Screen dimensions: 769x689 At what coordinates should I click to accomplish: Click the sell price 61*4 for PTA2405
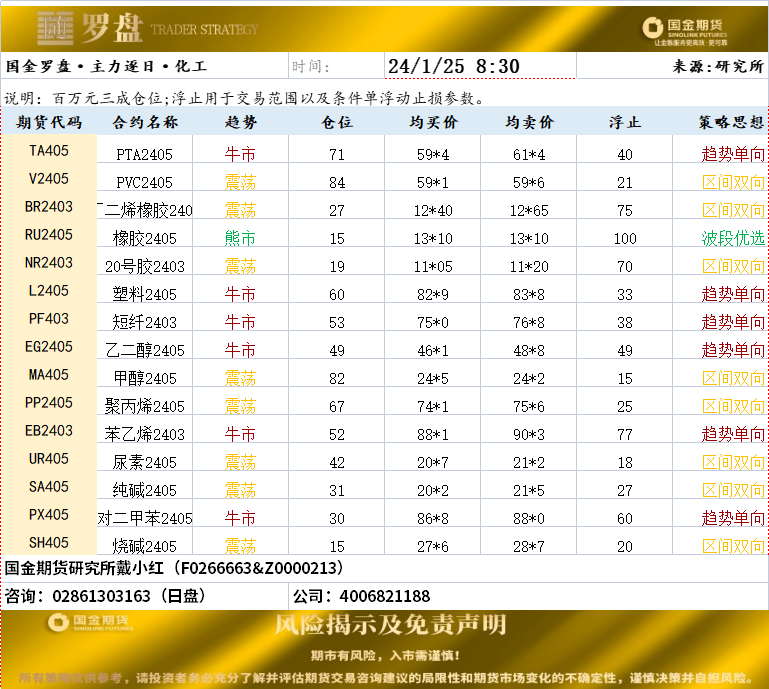pyautogui.click(x=529, y=154)
